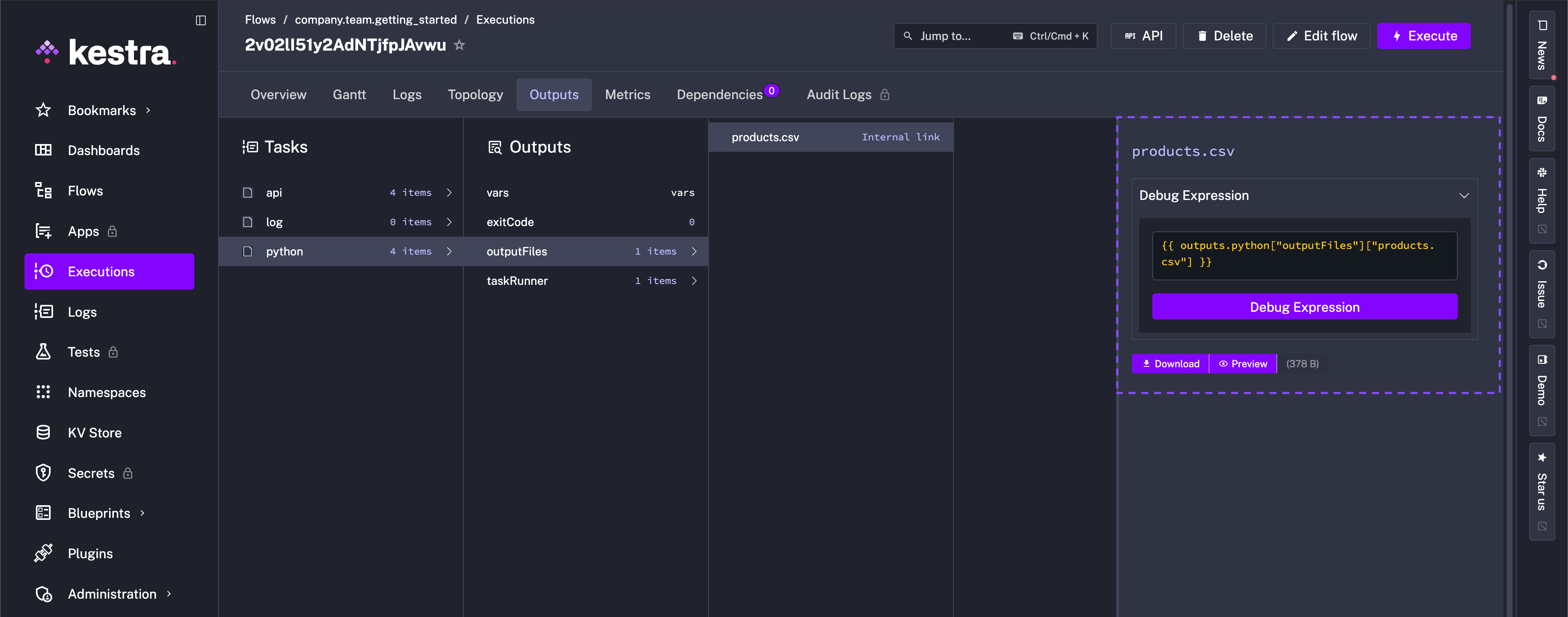Screen dimensions: 1568x617
Task: Open the Flows section
Action: (x=85, y=191)
